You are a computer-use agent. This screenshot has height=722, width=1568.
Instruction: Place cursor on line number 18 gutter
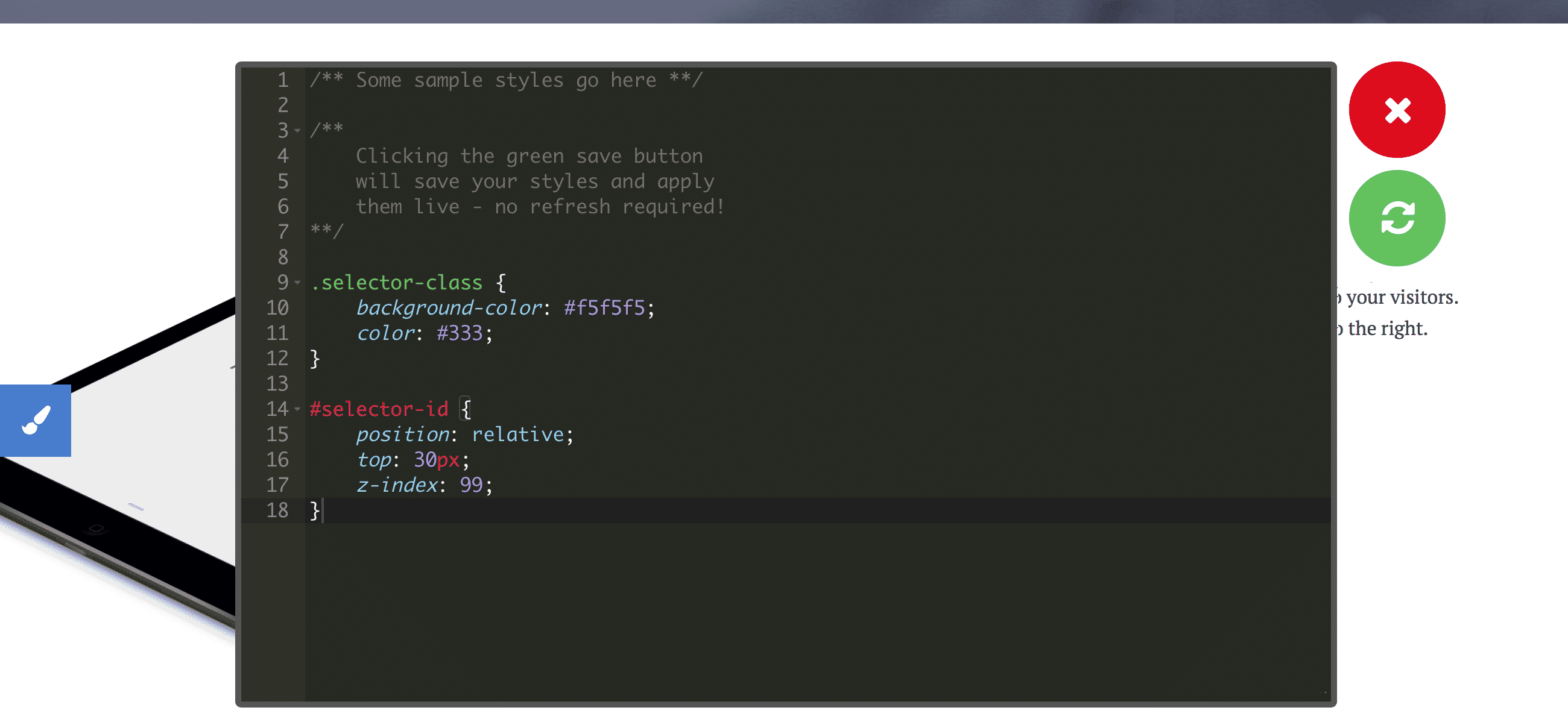[x=277, y=510]
